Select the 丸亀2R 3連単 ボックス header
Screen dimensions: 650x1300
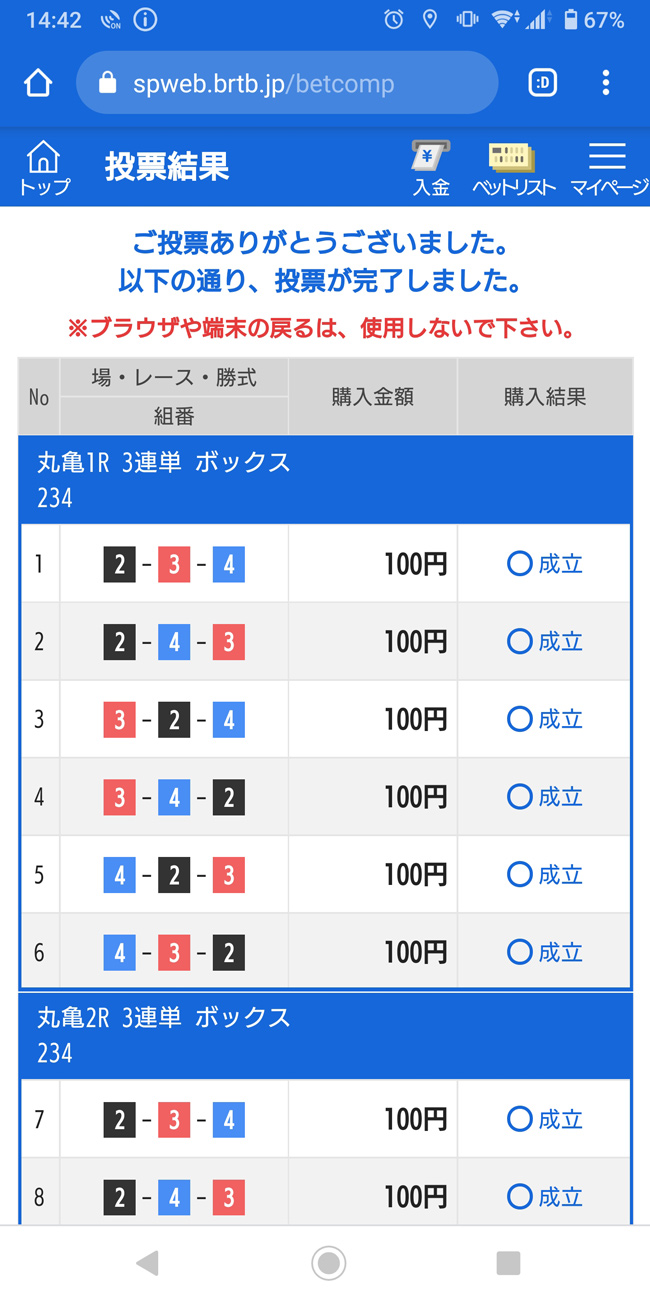click(x=163, y=1018)
